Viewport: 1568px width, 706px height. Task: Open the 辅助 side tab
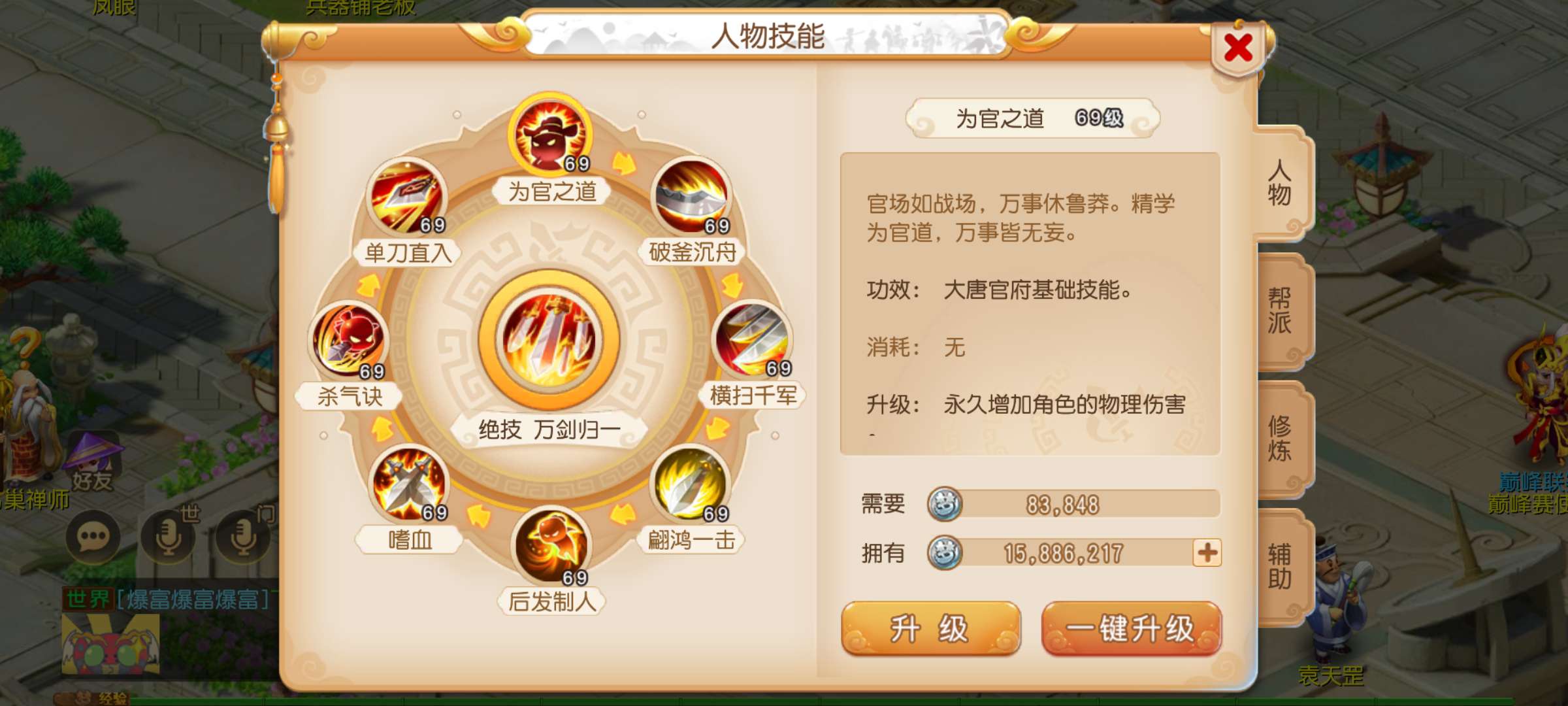tap(1281, 567)
